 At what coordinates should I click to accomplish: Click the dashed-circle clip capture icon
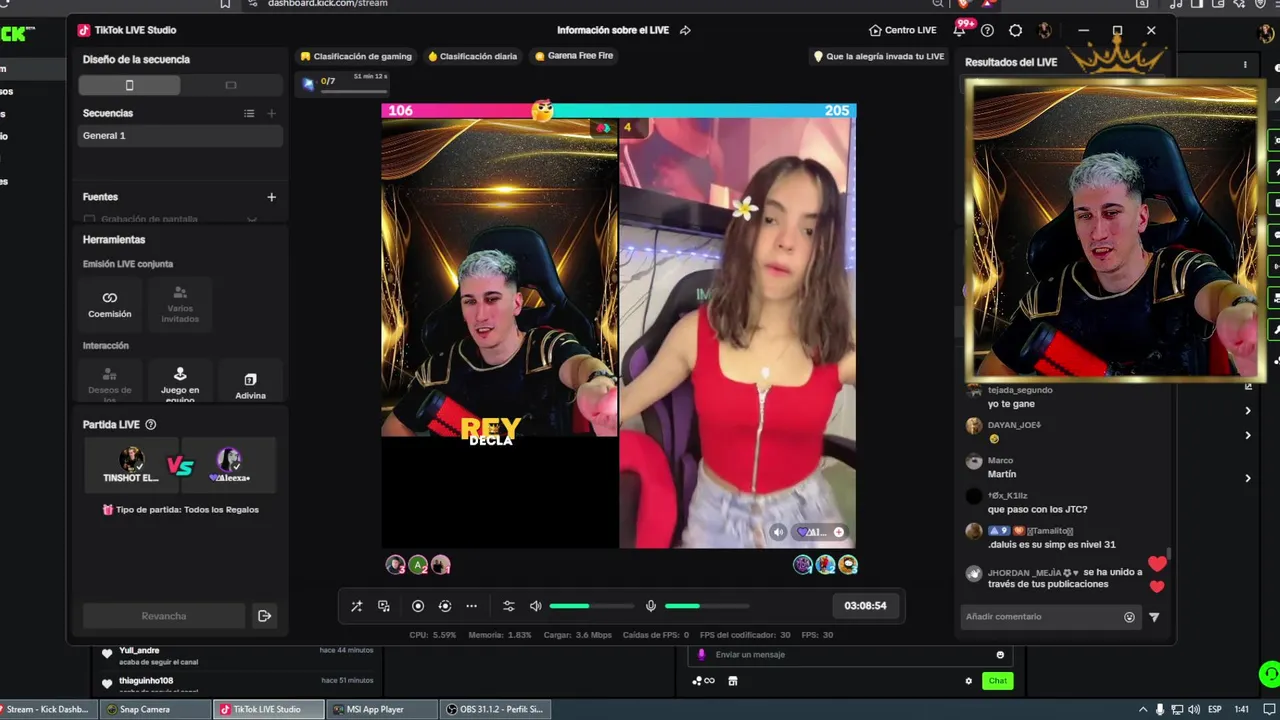click(445, 606)
